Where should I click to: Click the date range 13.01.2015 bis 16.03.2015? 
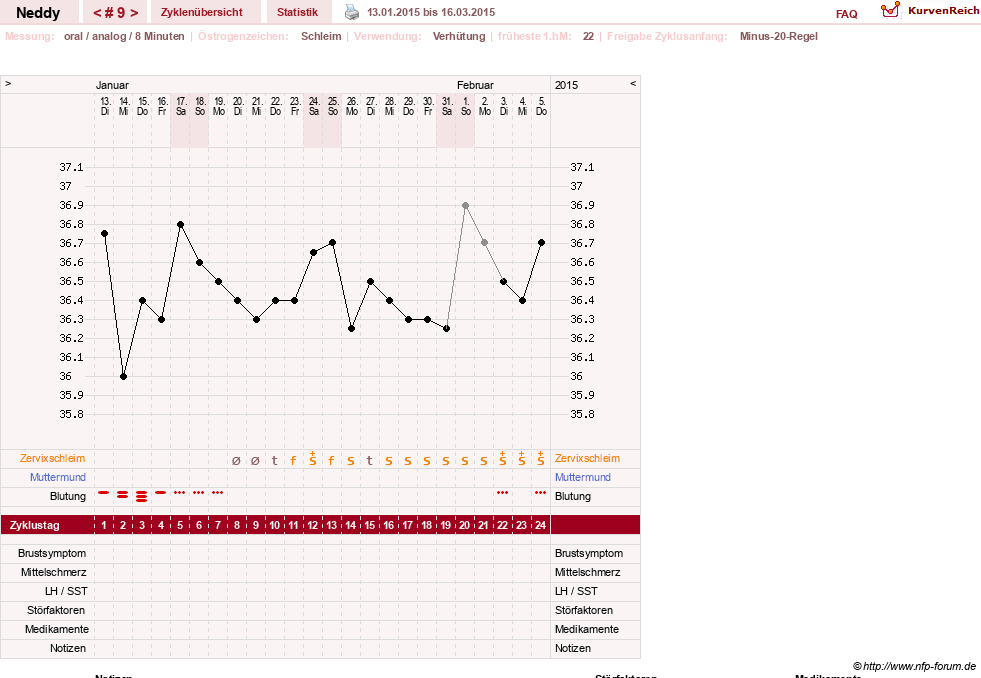431,12
